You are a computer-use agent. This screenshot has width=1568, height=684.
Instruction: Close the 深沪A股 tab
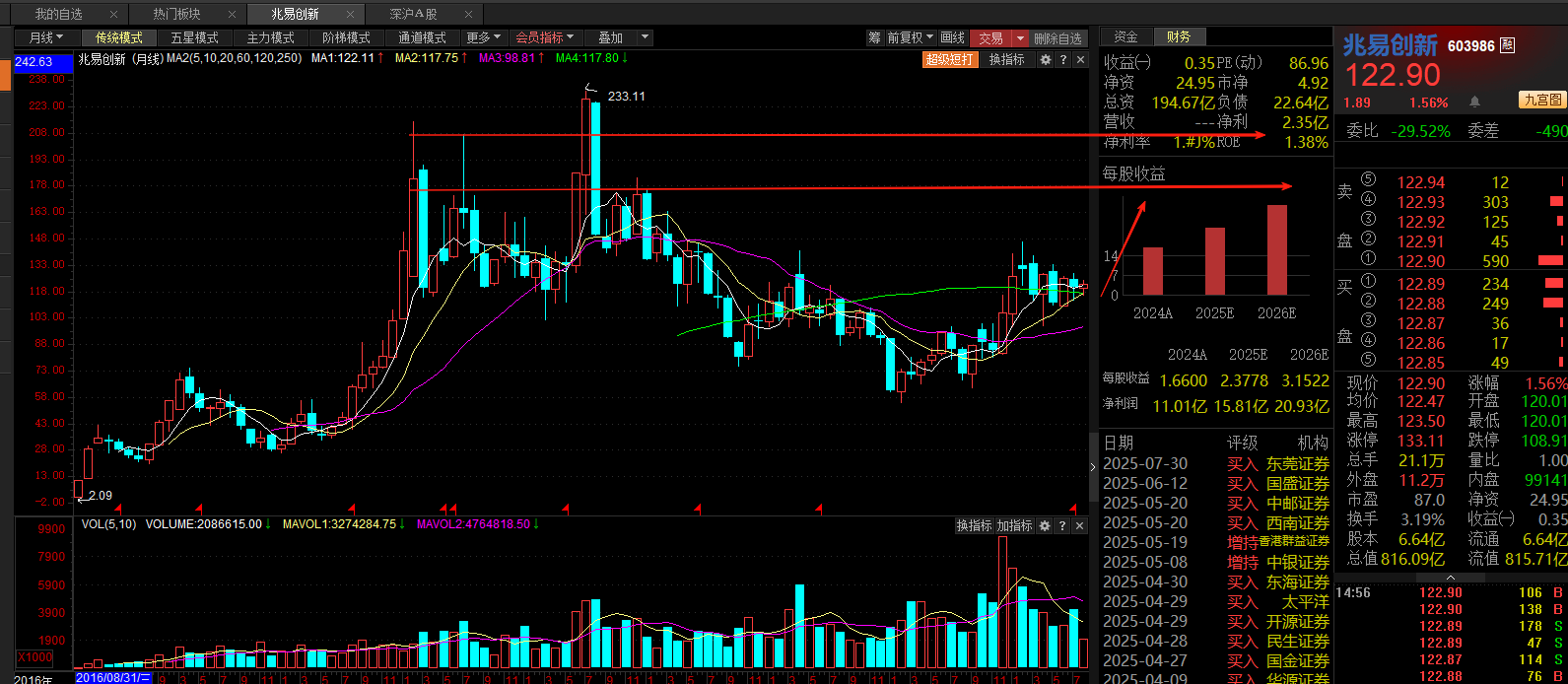(469, 15)
